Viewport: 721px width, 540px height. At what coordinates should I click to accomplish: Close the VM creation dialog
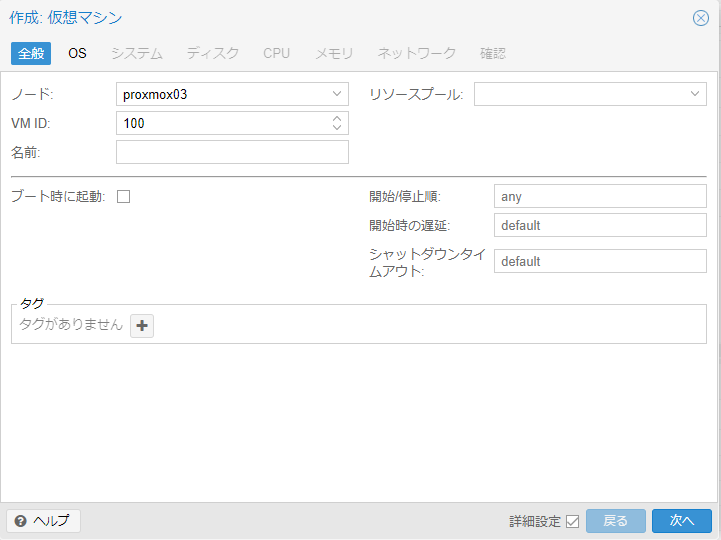click(700, 18)
